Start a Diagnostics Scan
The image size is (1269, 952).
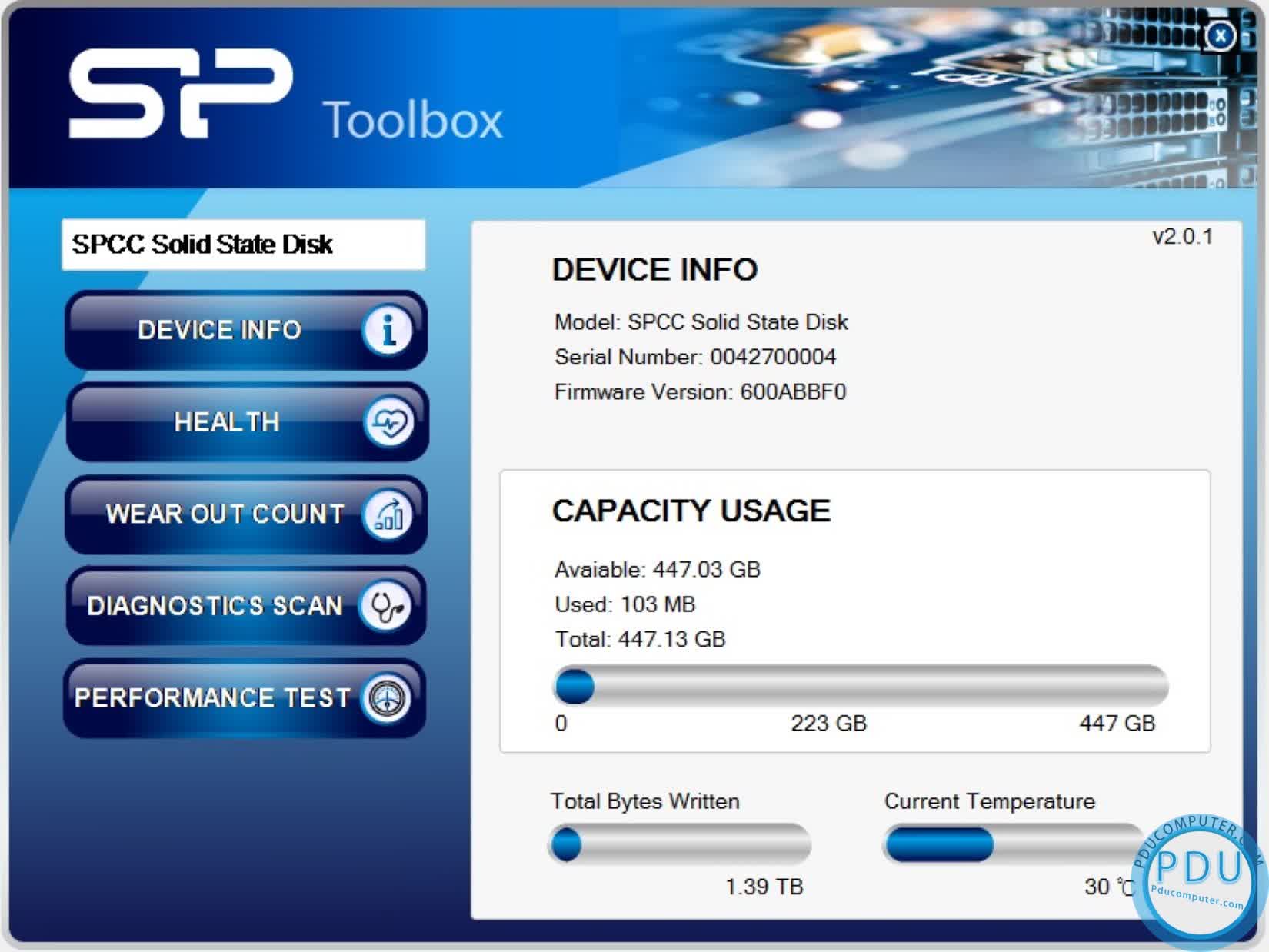(217, 607)
